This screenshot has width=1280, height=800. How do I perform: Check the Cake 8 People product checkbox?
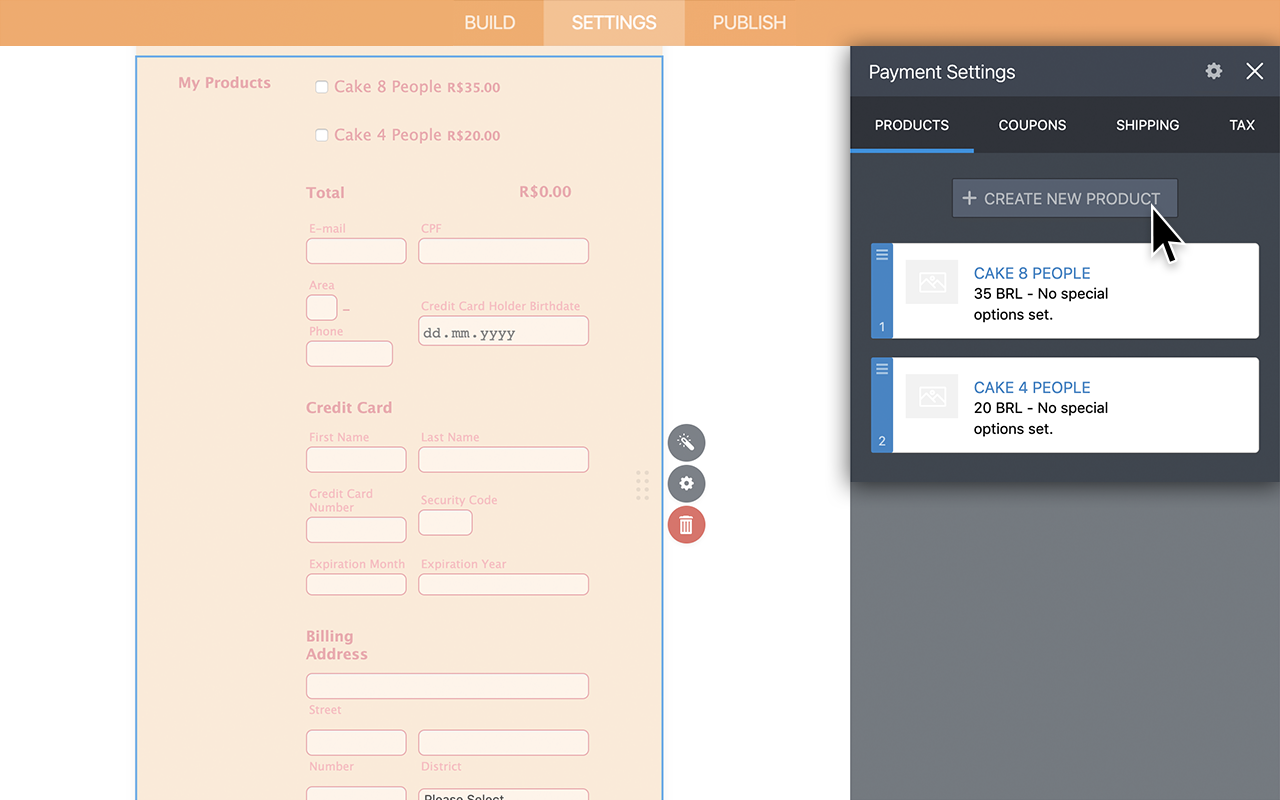(322, 87)
